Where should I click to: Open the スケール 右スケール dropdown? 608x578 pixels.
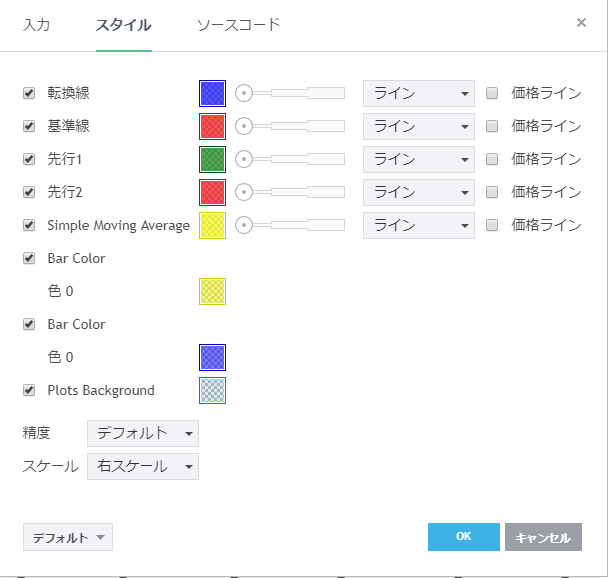tap(143, 467)
